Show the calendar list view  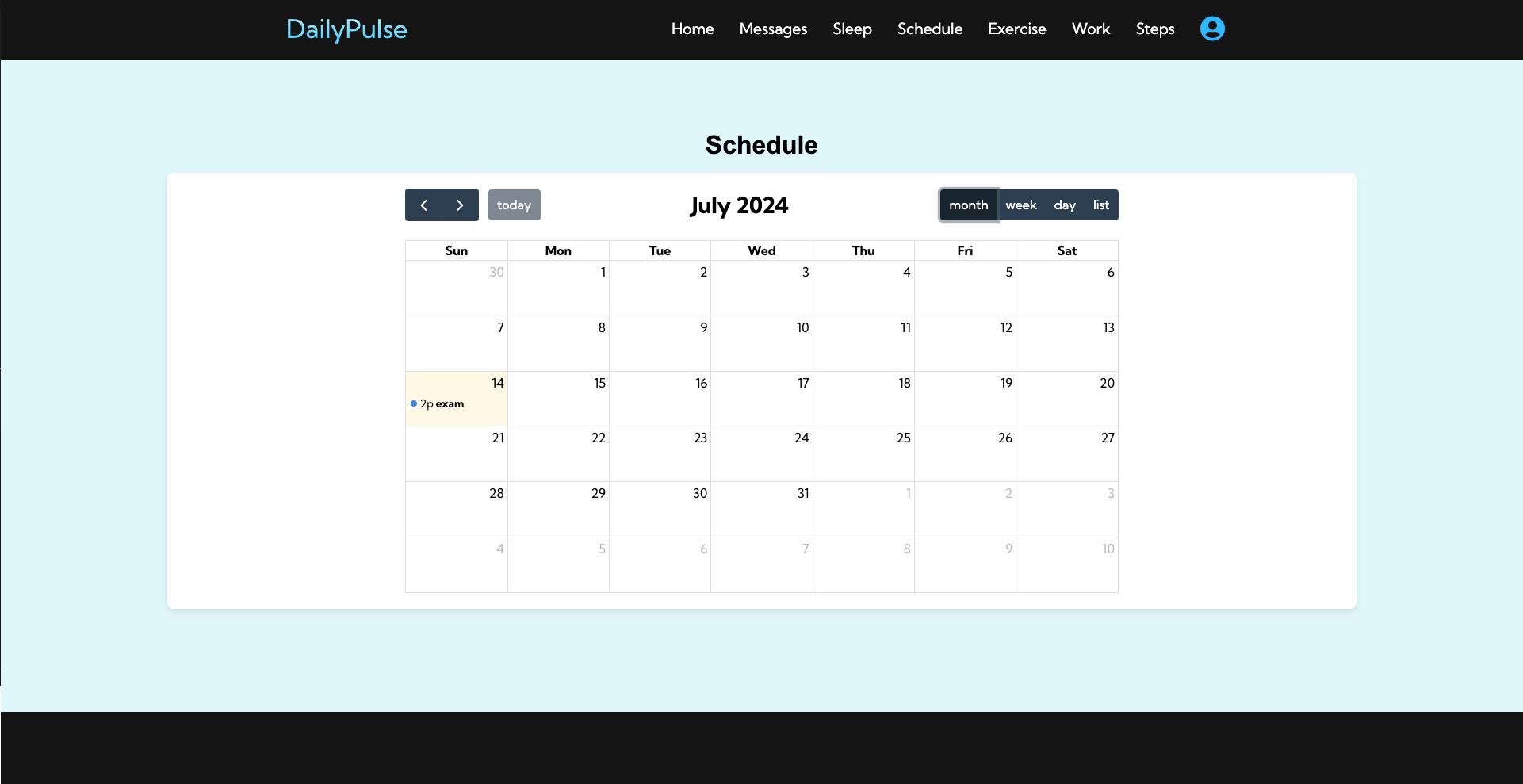tap(1100, 205)
